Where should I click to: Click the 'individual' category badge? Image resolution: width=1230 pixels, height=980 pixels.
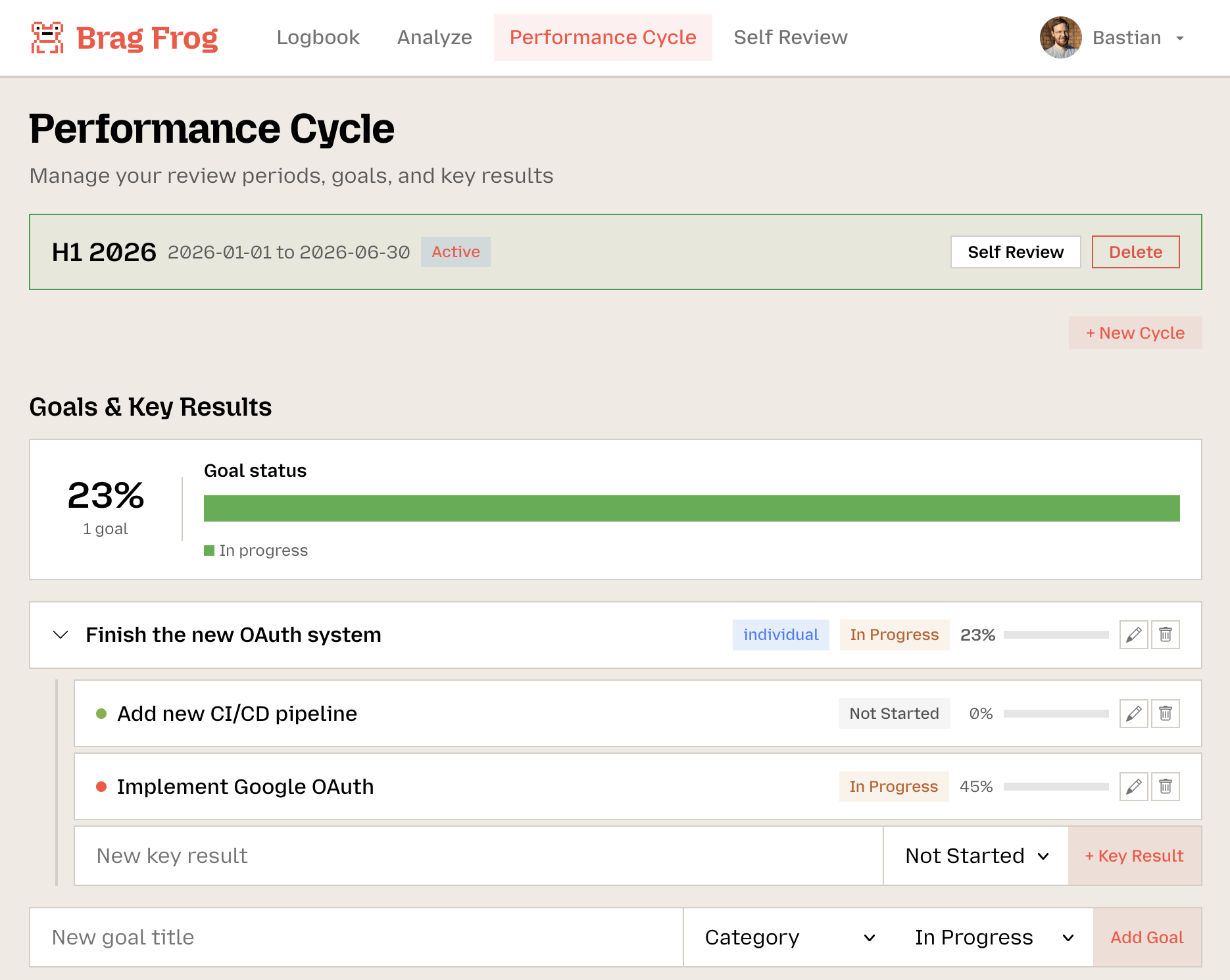point(781,635)
